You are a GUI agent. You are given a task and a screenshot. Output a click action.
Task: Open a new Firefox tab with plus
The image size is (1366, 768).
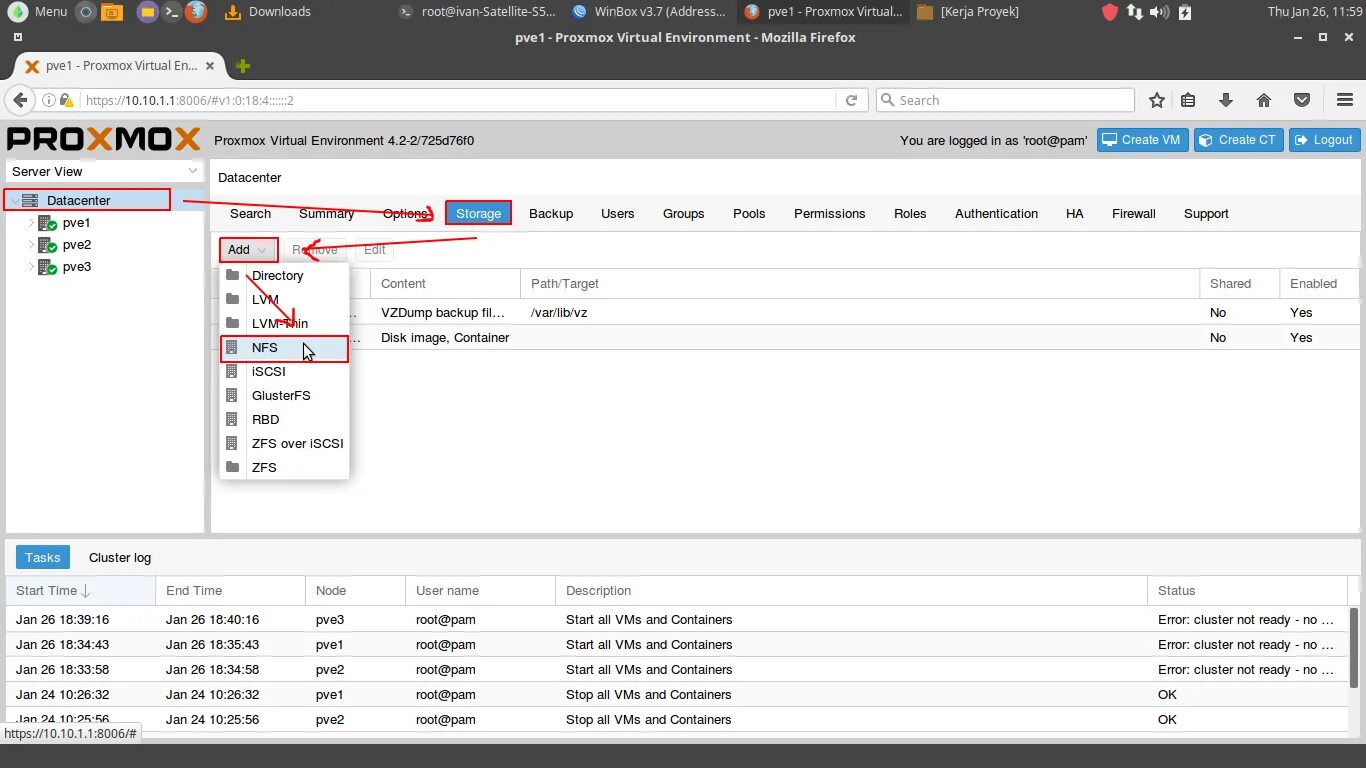(x=242, y=66)
